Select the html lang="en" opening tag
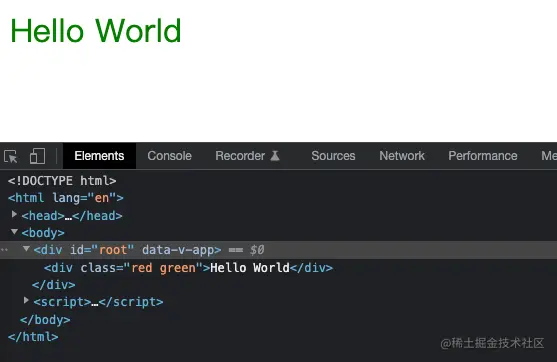The image size is (557, 362). 66,198
